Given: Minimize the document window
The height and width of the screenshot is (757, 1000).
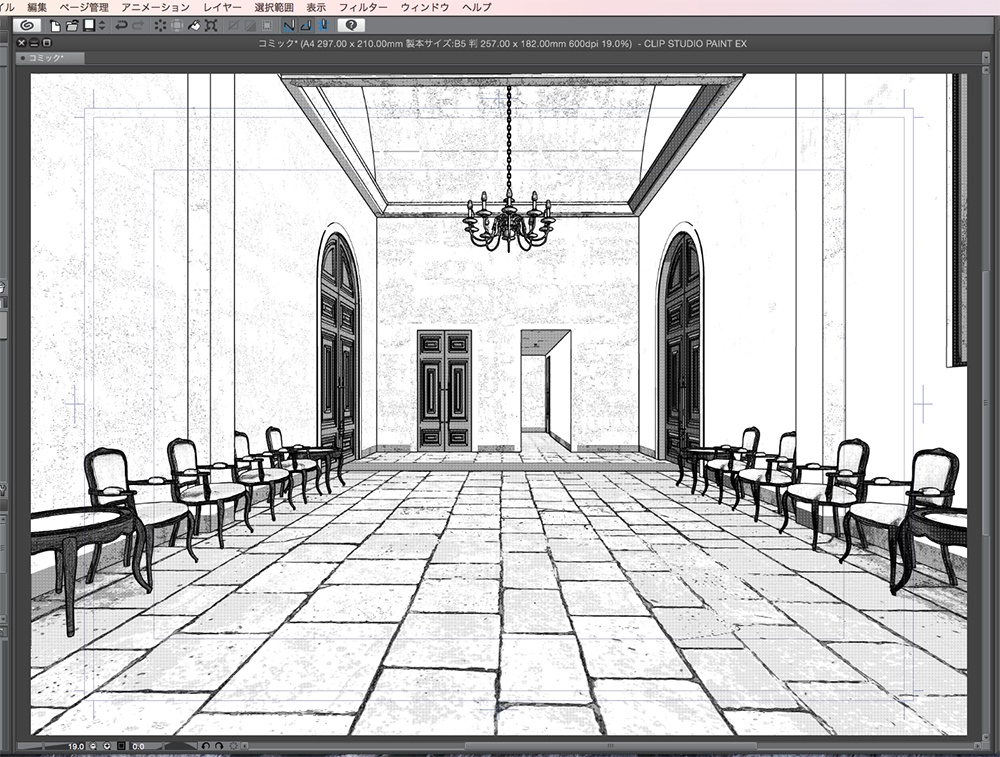Looking at the screenshot, I should tap(34, 43).
